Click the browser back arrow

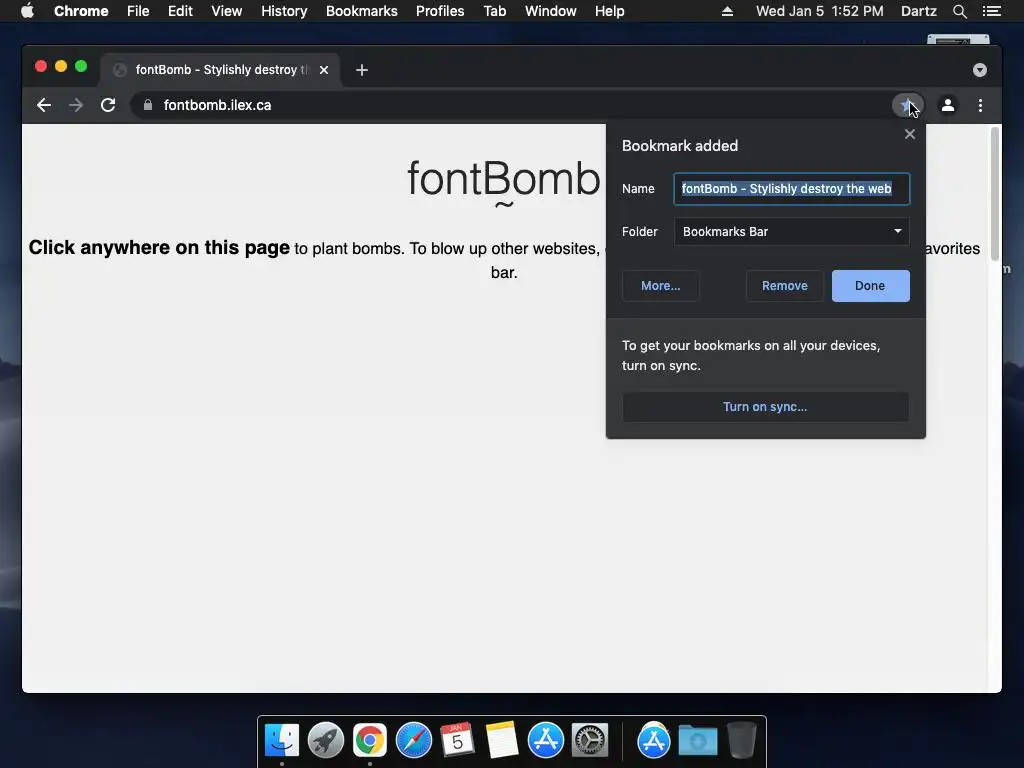tap(44, 105)
